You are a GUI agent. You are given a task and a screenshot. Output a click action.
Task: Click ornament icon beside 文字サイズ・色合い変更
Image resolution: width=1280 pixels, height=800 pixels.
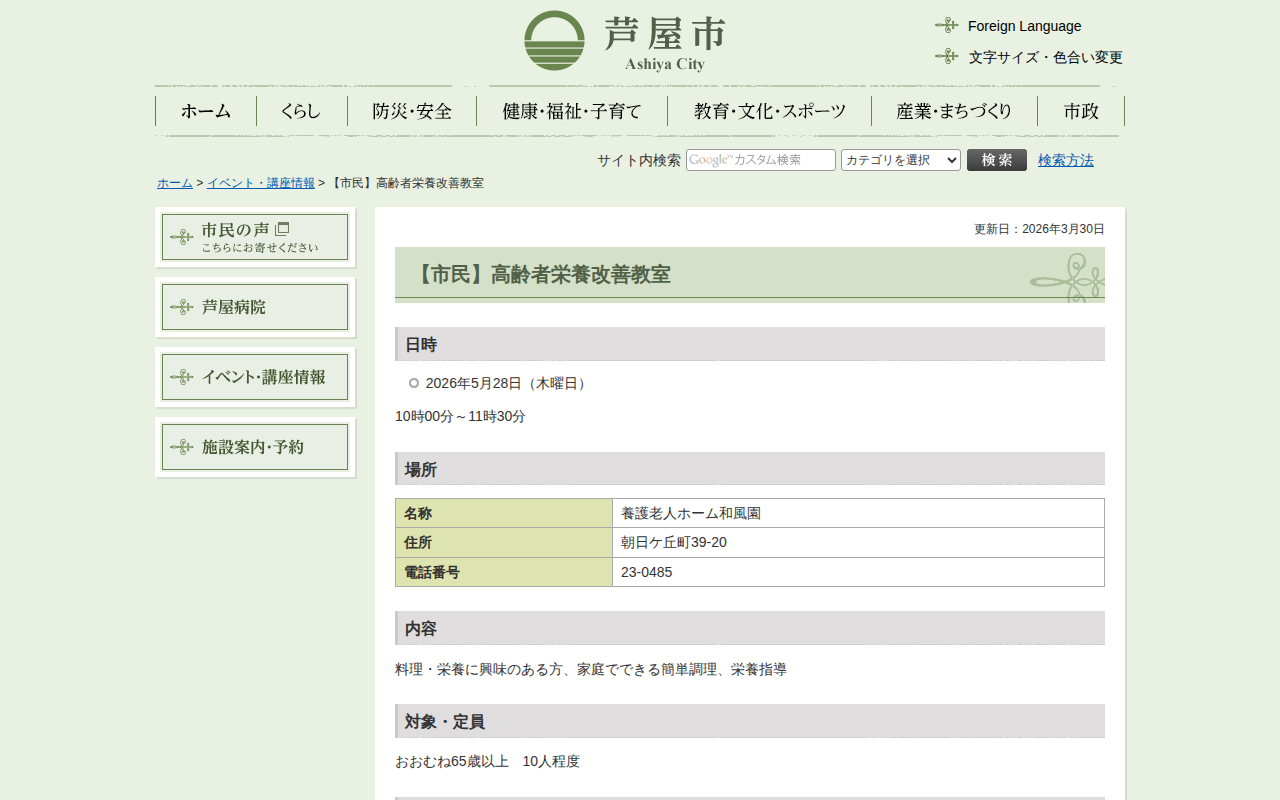click(946, 56)
